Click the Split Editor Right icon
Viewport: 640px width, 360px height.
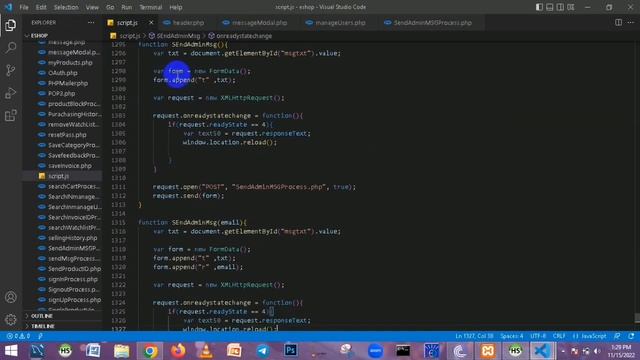pyautogui.click(x=618, y=22)
